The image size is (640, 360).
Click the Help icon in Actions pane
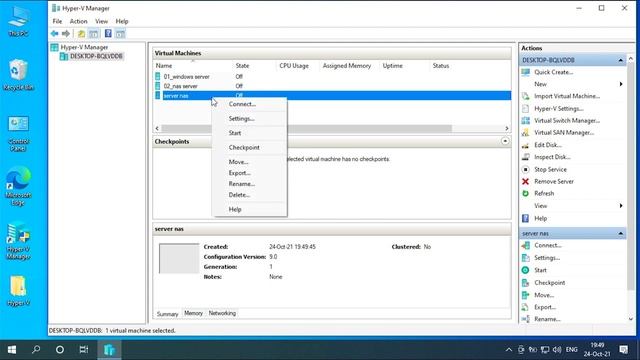pyautogui.click(x=526, y=218)
